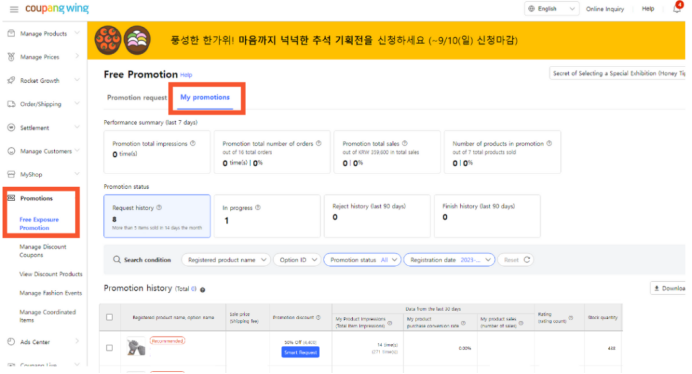
Task: Click info icon beside Promotion total impressions
Action: pos(192,143)
